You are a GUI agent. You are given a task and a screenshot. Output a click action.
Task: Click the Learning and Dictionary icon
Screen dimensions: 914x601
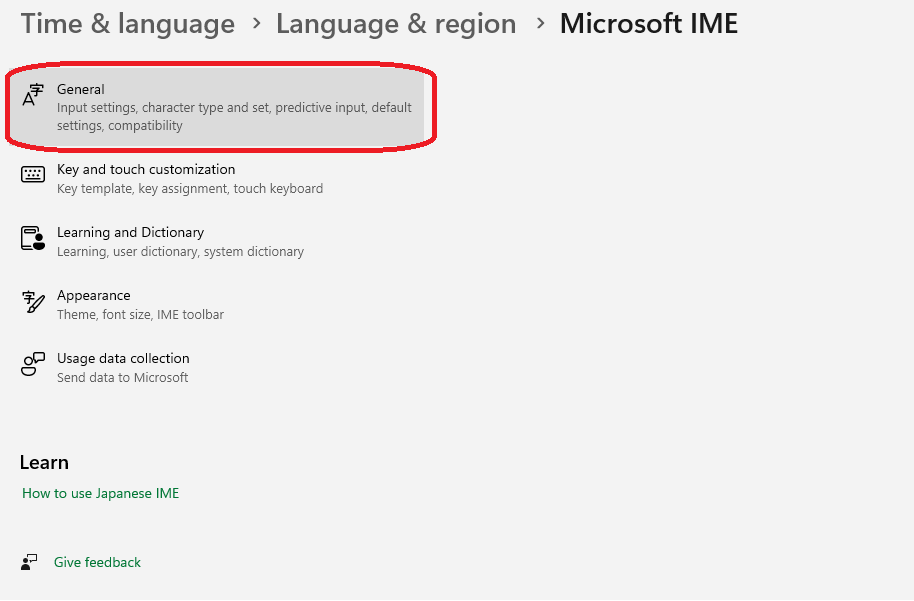pos(33,238)
